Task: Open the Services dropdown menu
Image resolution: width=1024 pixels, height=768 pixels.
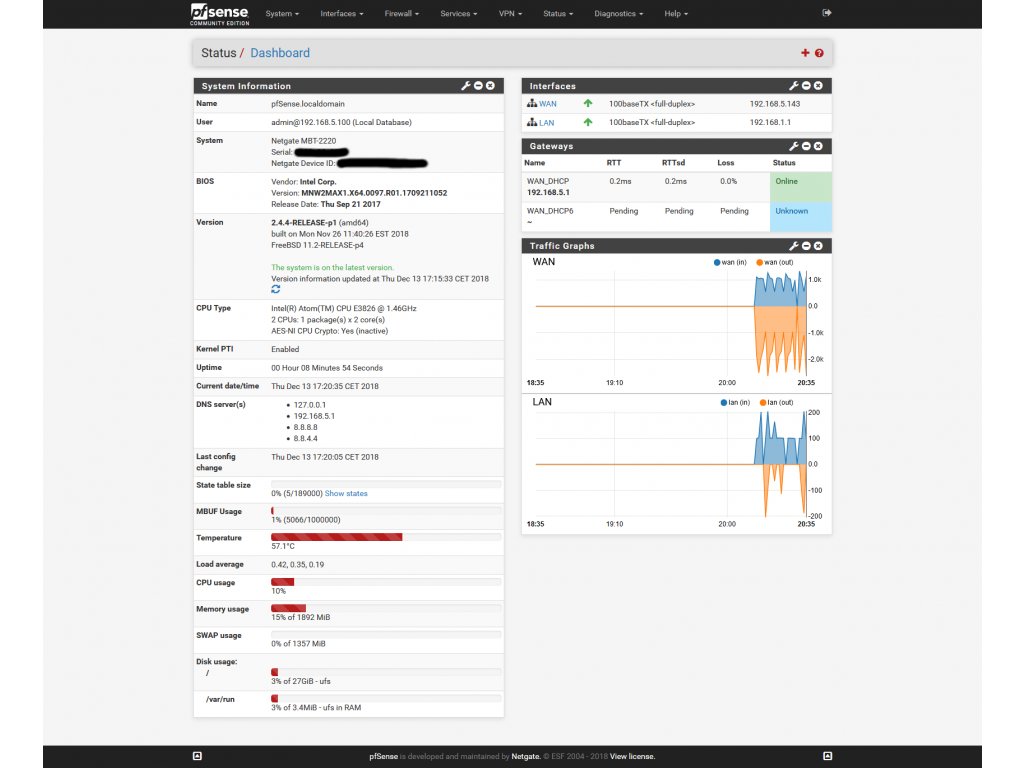Action: point(458,14)
